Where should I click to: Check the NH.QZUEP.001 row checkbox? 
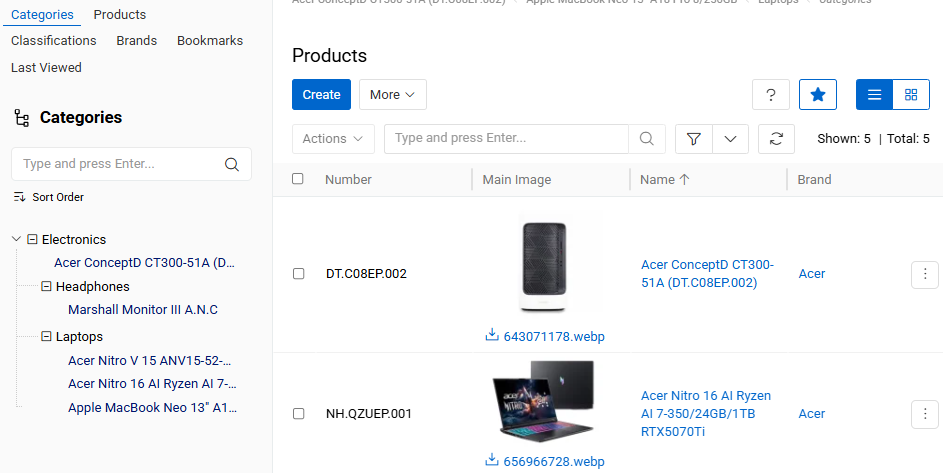click(298, 413)
